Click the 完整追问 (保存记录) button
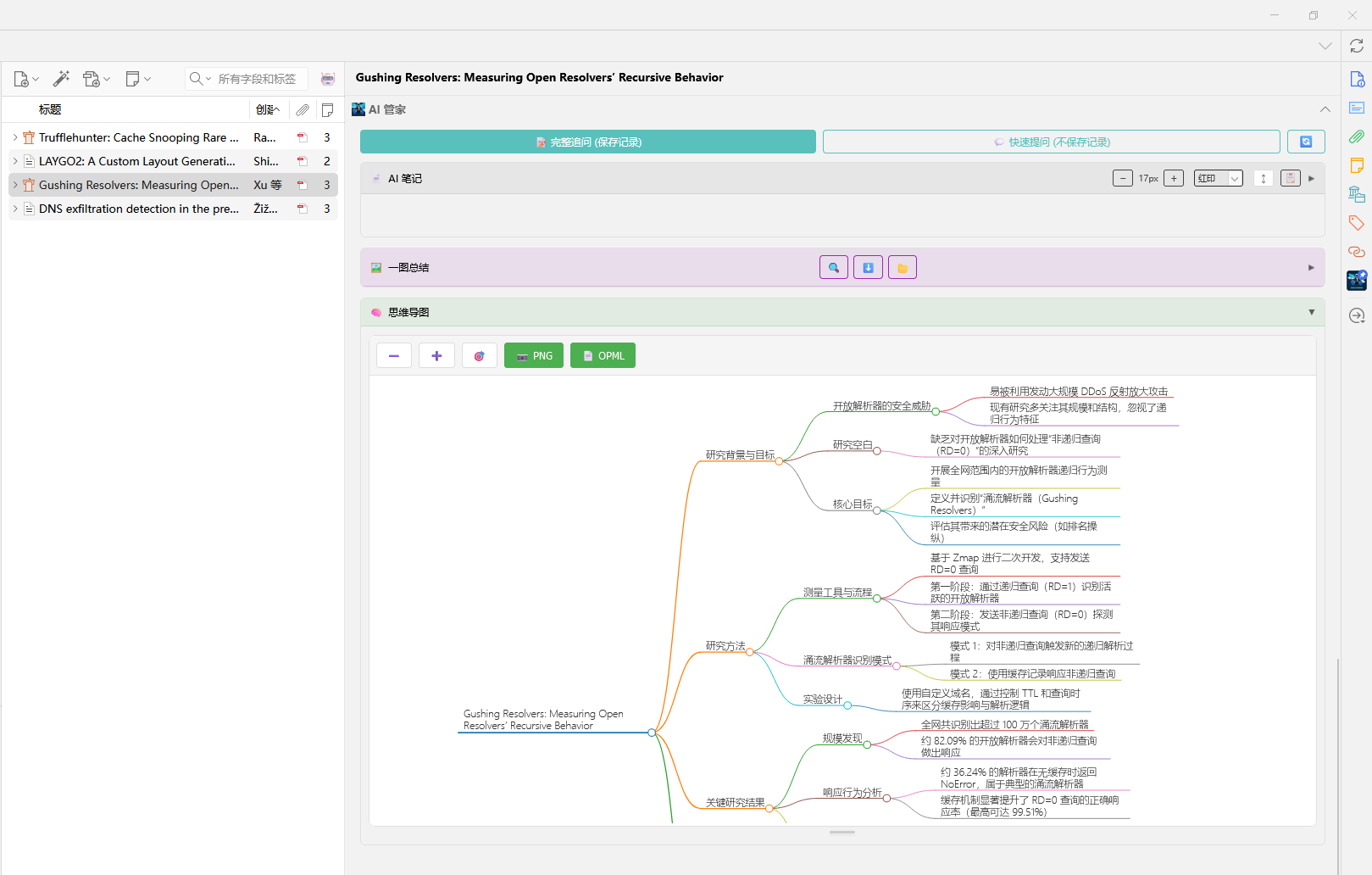1372x875 pixels. (x=587, y=142)
